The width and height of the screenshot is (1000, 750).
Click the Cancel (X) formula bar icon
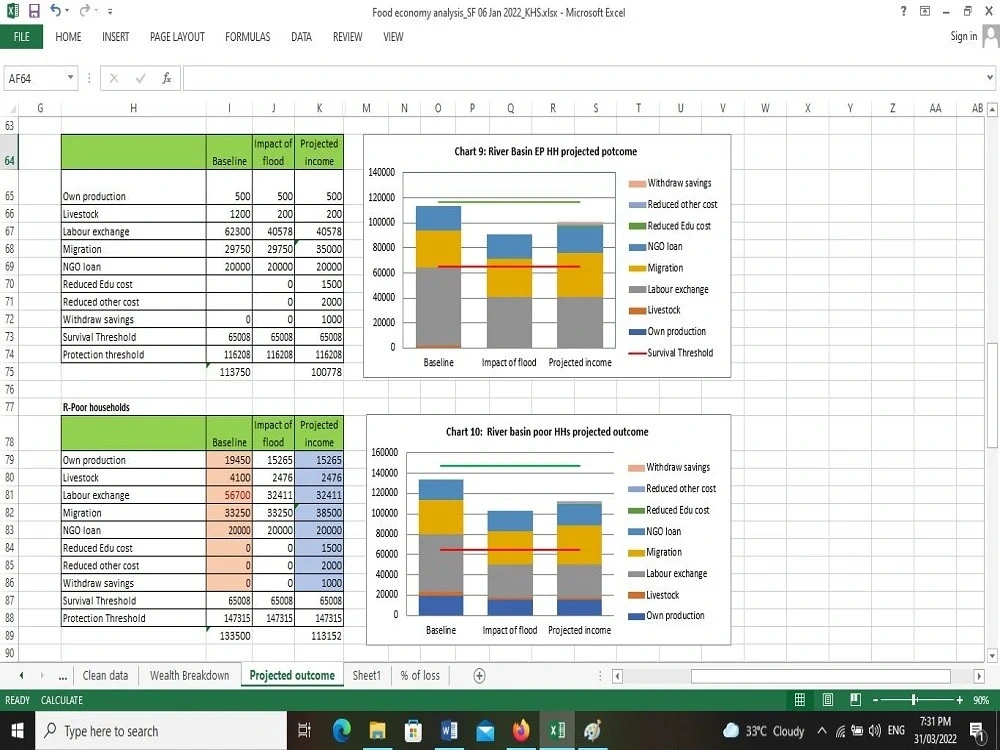(x=114, y=78)
